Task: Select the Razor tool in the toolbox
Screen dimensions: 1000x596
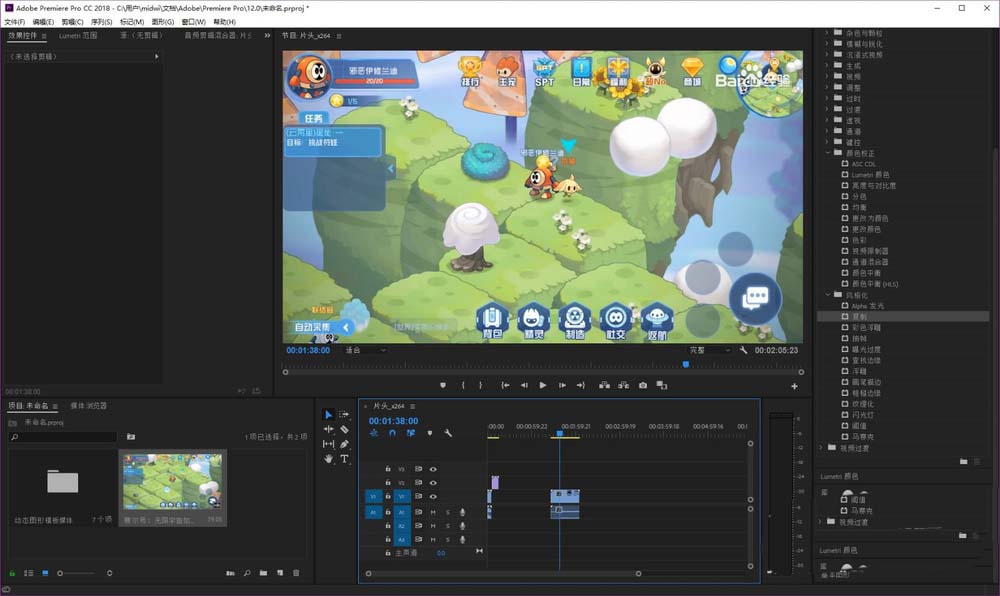Action: click(x=344, y=429)
